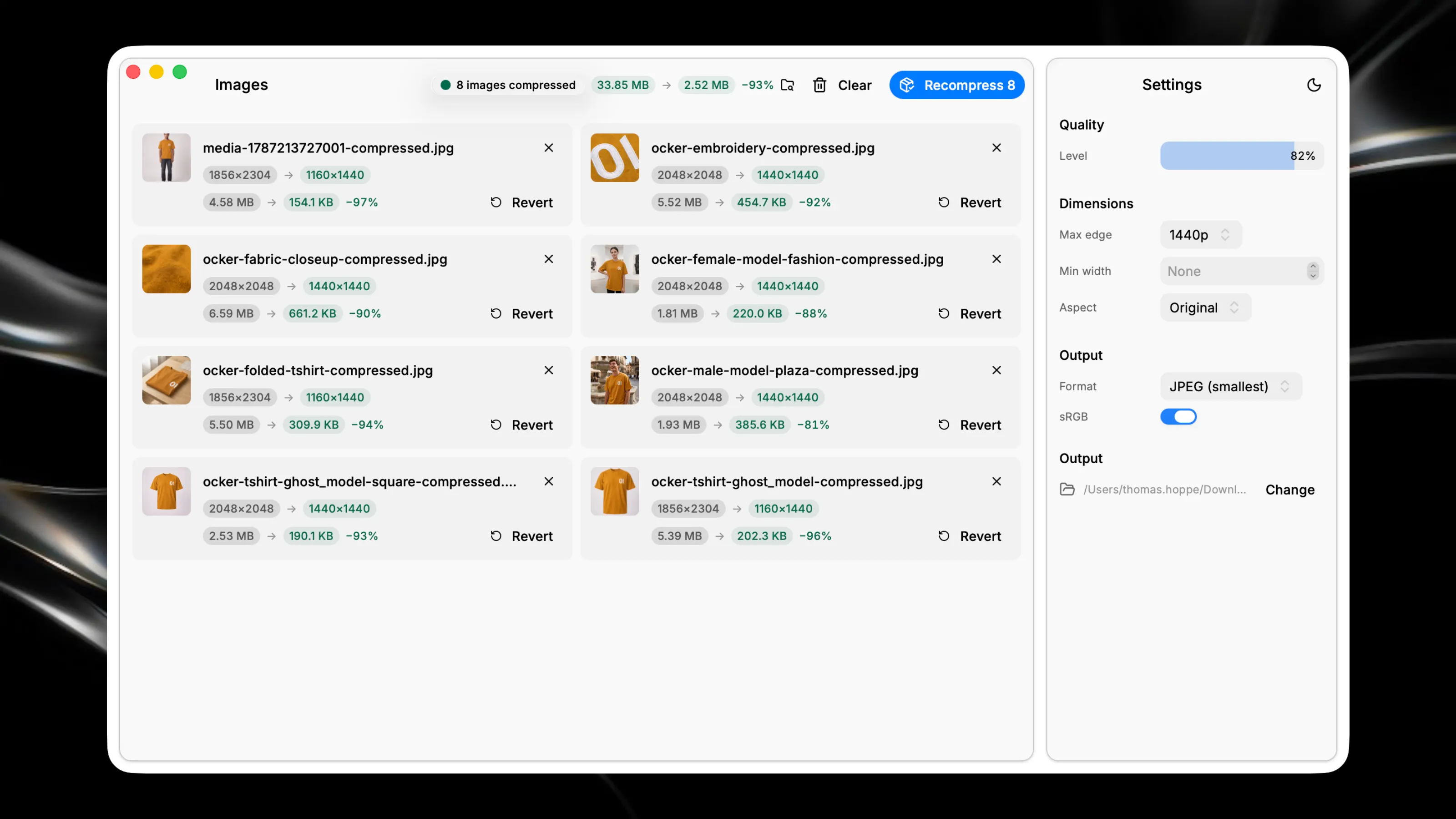Remove ocker-fabric-closeup-compressed.jpg with its X

point(548,259)
